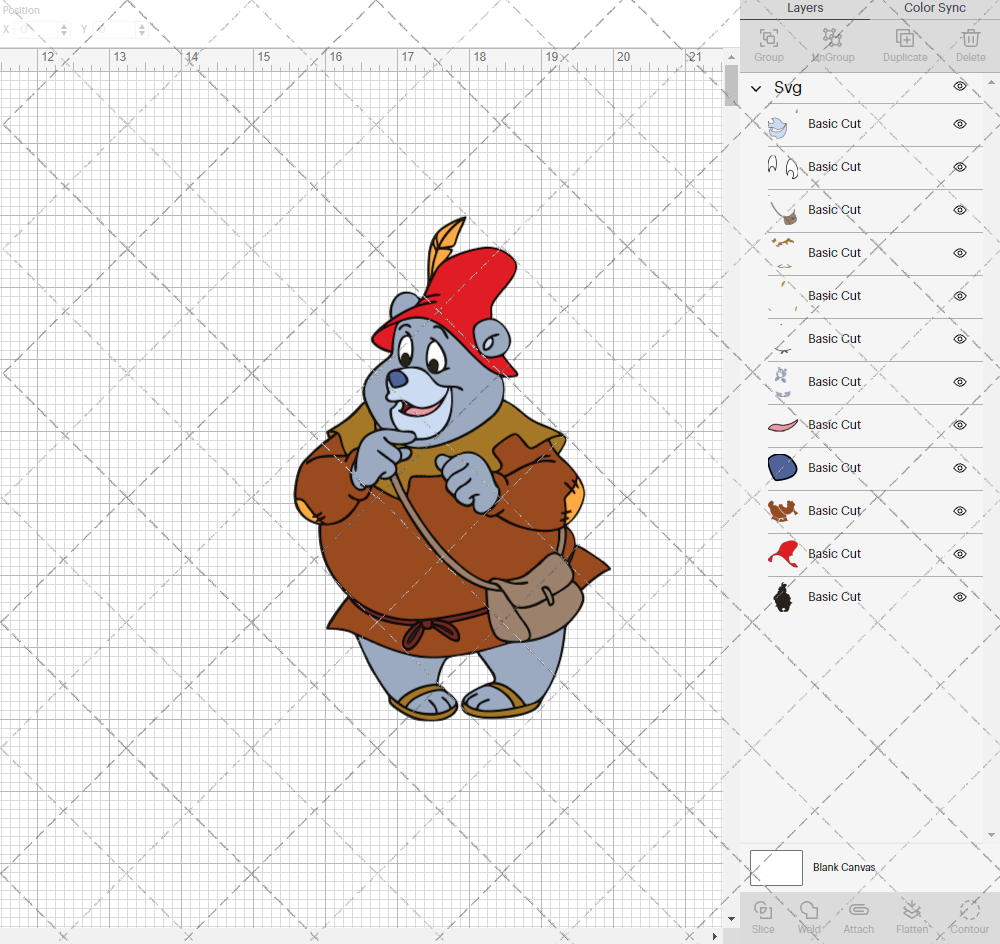Image resolution: width=1000 pixels, height=944 pixels.
Task: Click the canvas vertical scrollbar thumb
Action: click(x=732, y=85)
